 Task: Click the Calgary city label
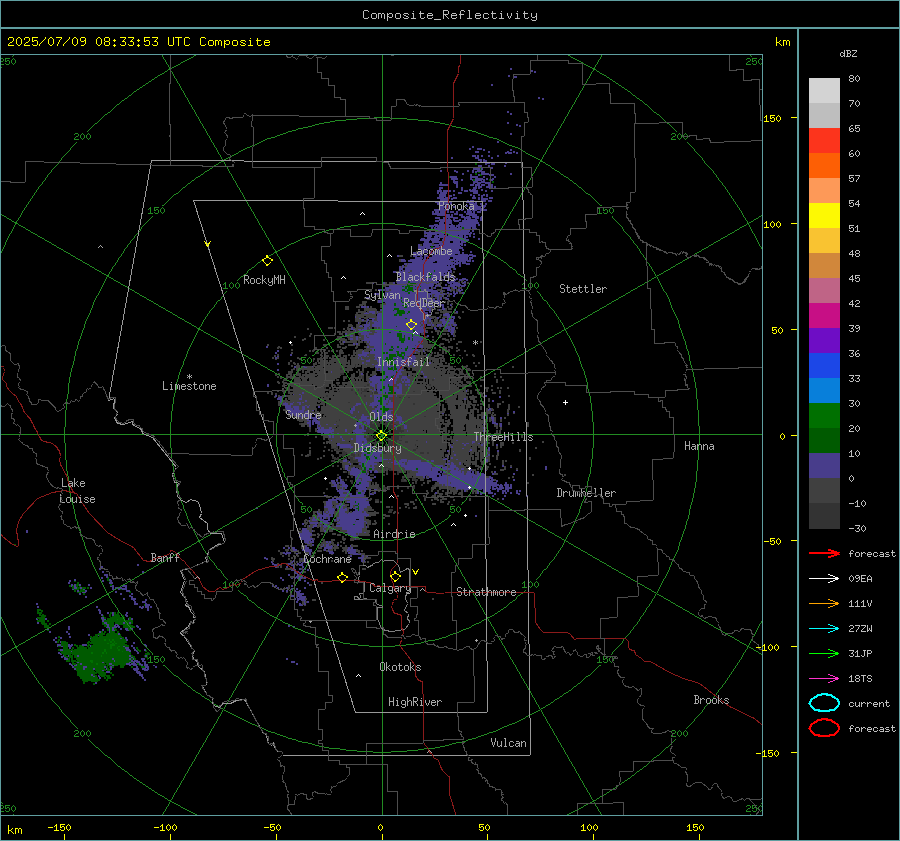[x=390, y=588]
